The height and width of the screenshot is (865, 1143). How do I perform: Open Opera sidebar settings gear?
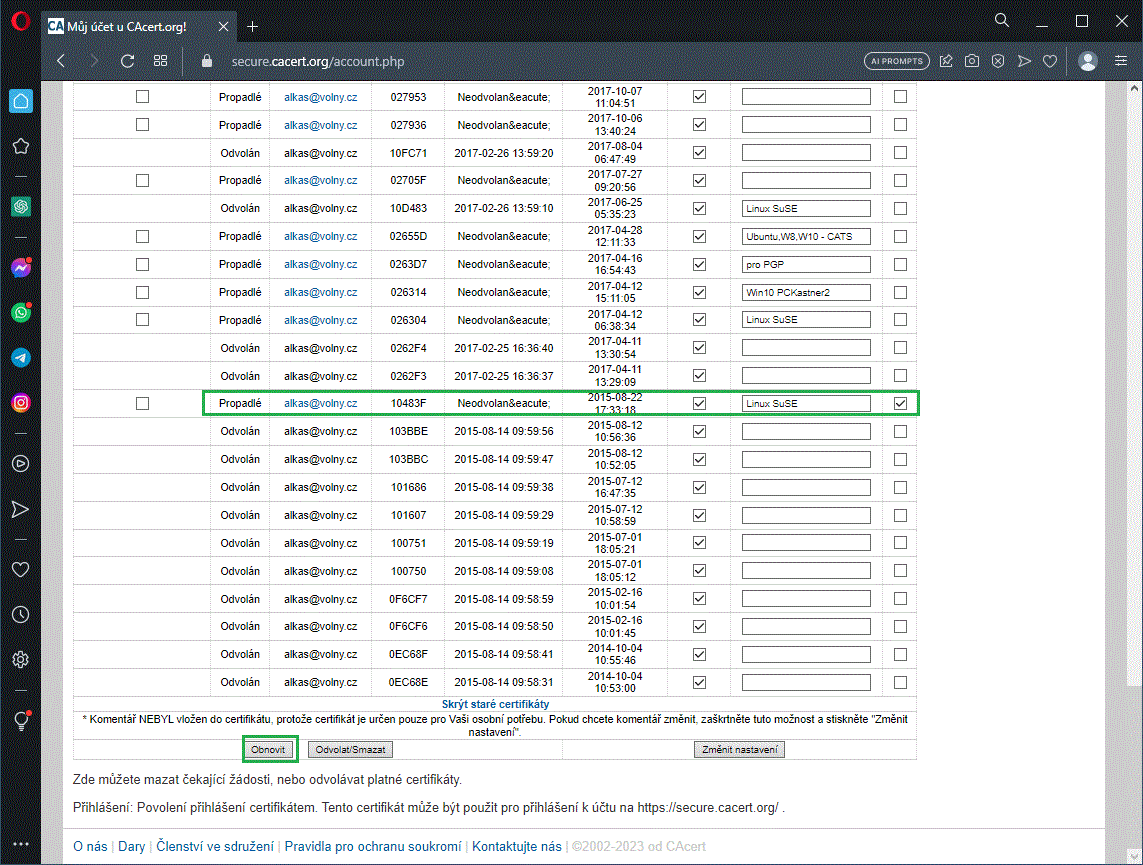pyautogui.click(x=20, y=660)
